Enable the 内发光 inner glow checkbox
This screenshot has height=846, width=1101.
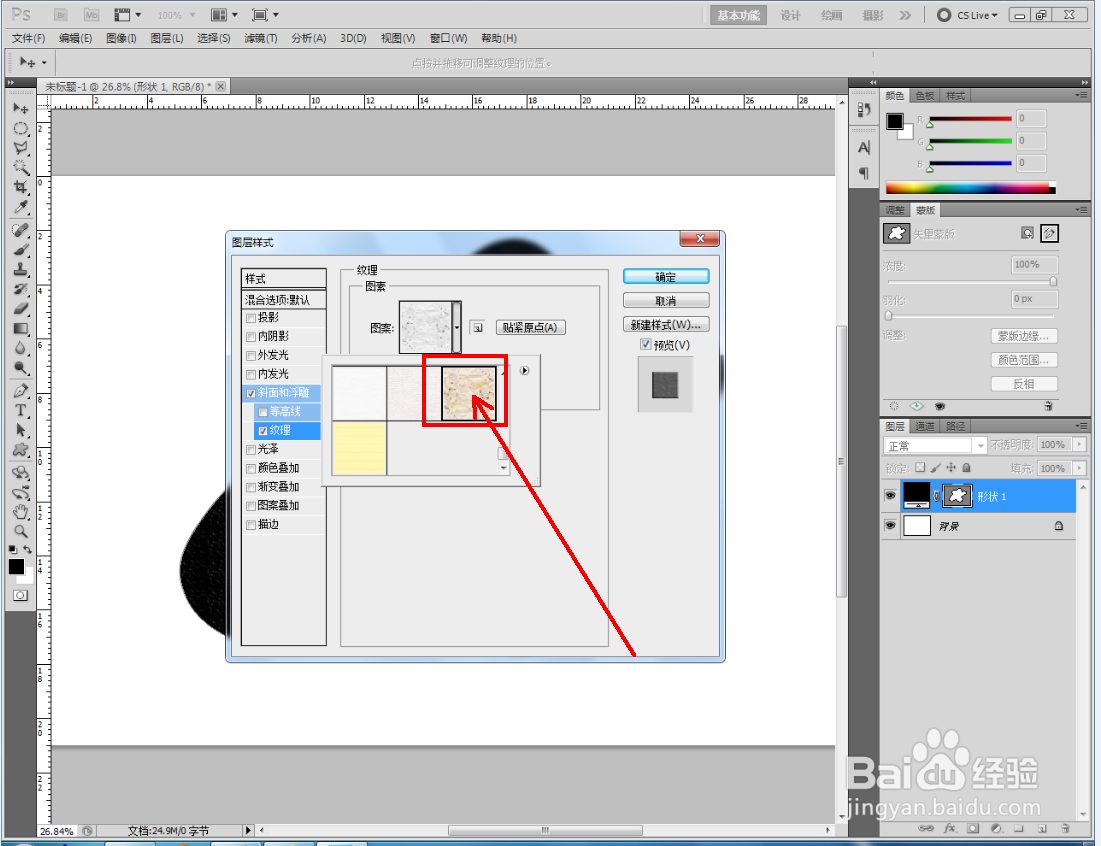[251, 375]
